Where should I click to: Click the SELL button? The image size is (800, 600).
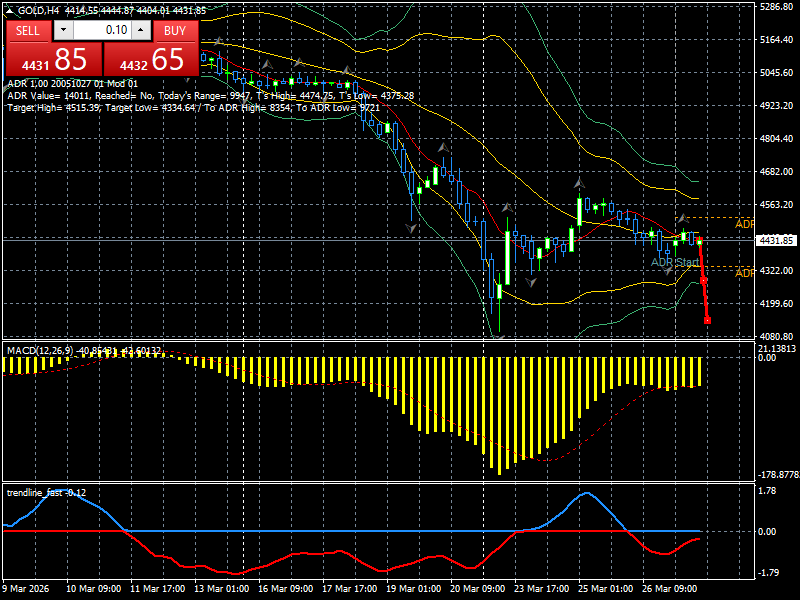coord(28,31)
